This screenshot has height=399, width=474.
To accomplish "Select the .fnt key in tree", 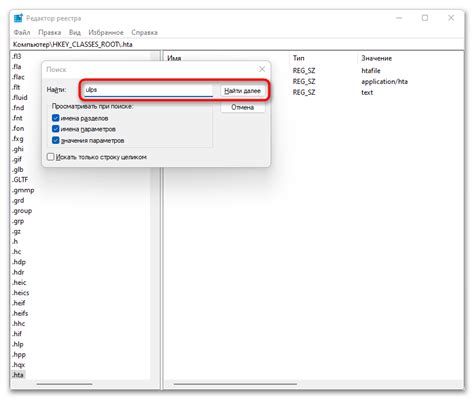I will [x=17, y=118].
